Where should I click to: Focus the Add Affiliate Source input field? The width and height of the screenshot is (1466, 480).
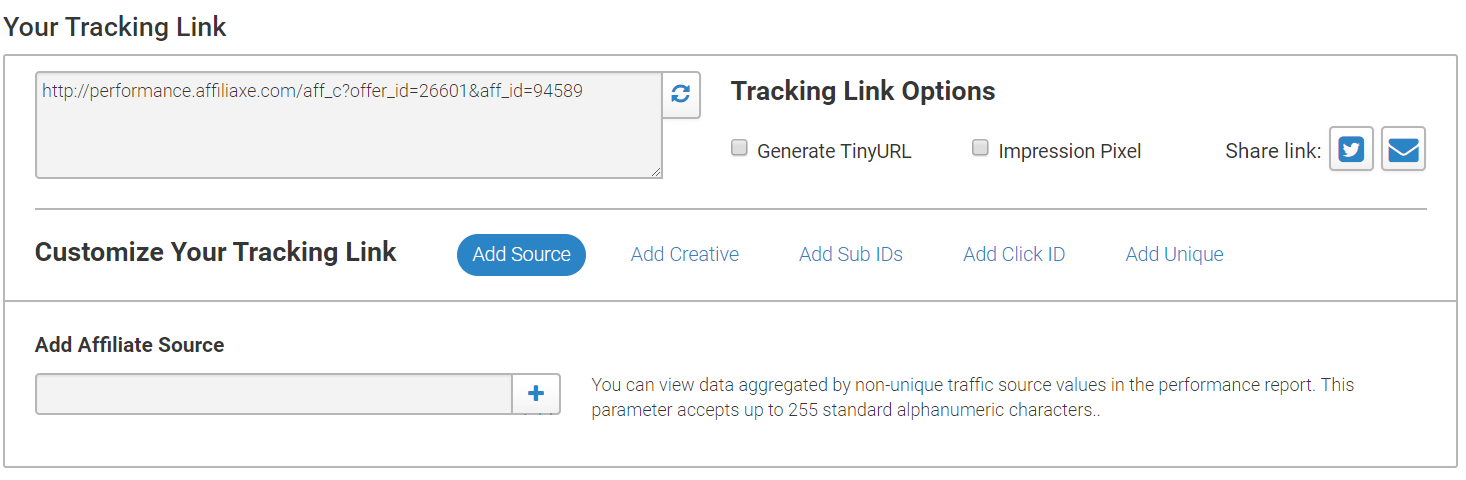tap(274, 394)
